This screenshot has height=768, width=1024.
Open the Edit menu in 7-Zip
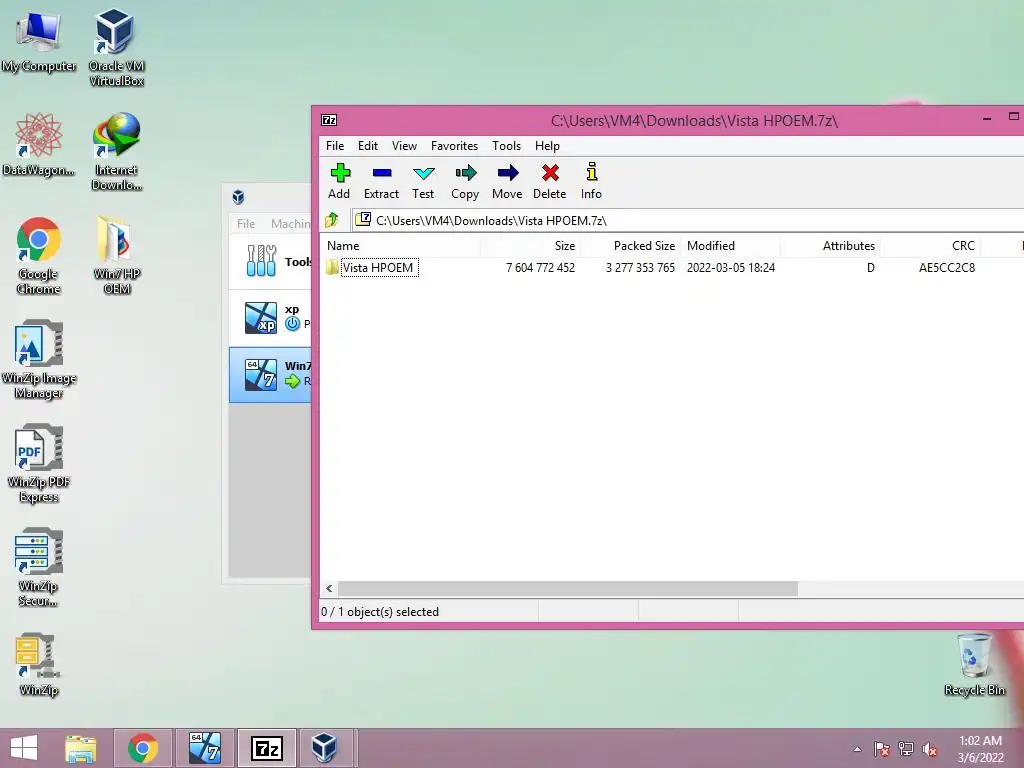(x=368, y=146)
